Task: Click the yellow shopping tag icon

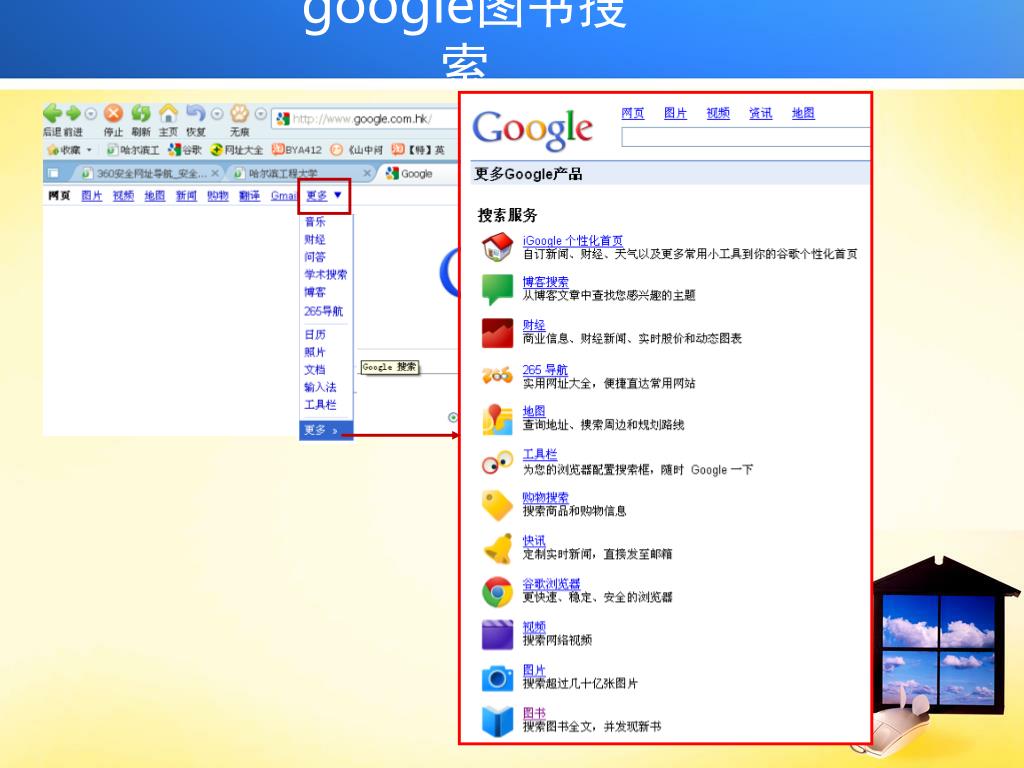Action: click(x=498, y=505)
